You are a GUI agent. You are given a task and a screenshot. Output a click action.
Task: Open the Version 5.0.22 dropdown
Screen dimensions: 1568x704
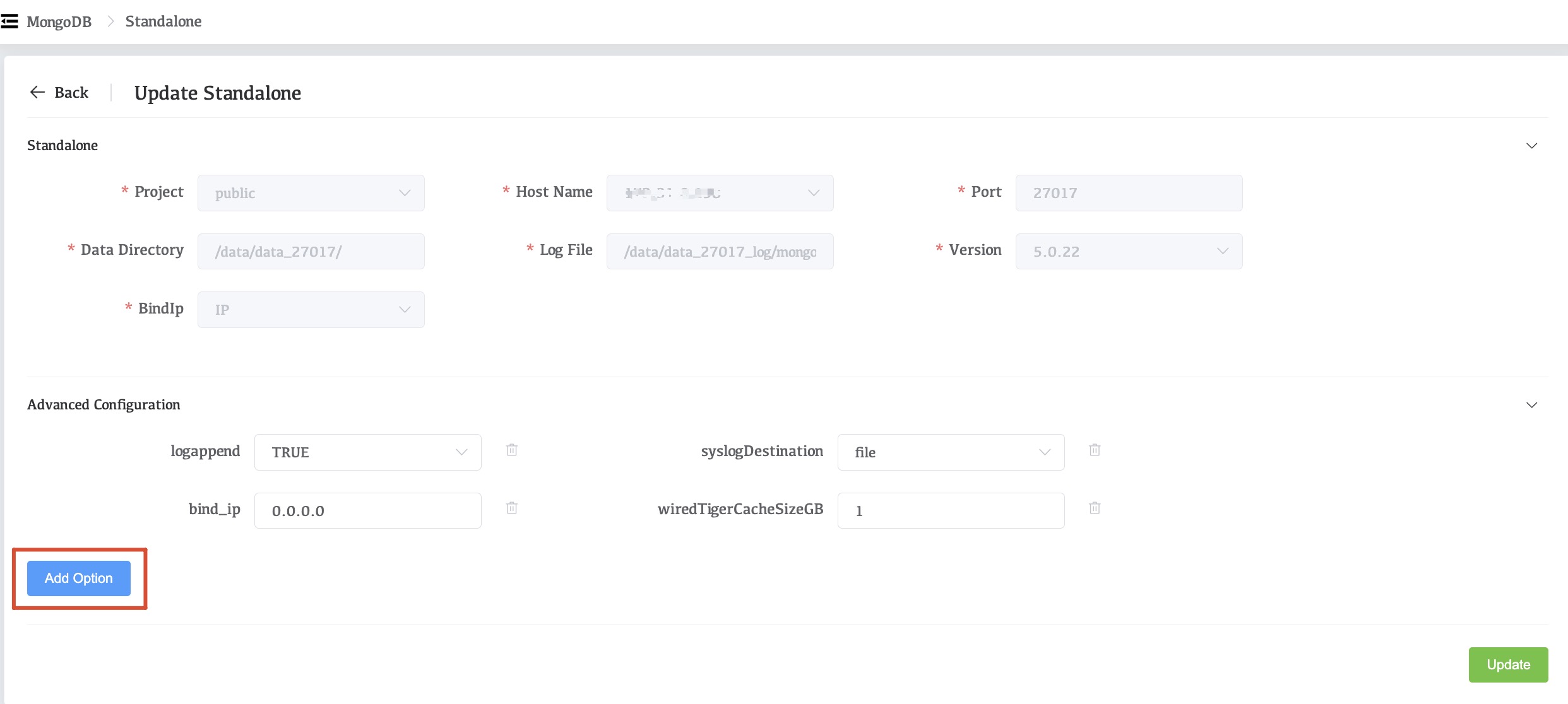click(1129, 251)
